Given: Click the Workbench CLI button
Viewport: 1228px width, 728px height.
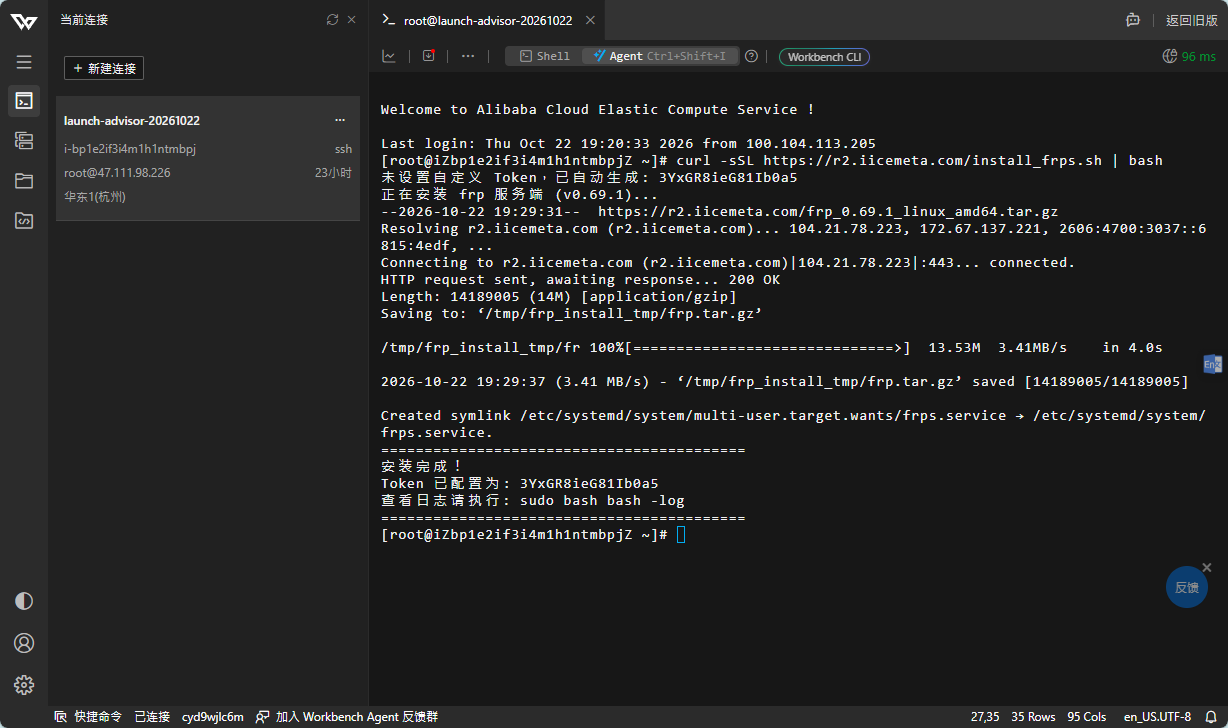Looking at the screenshot, I should tap(824, 57).
